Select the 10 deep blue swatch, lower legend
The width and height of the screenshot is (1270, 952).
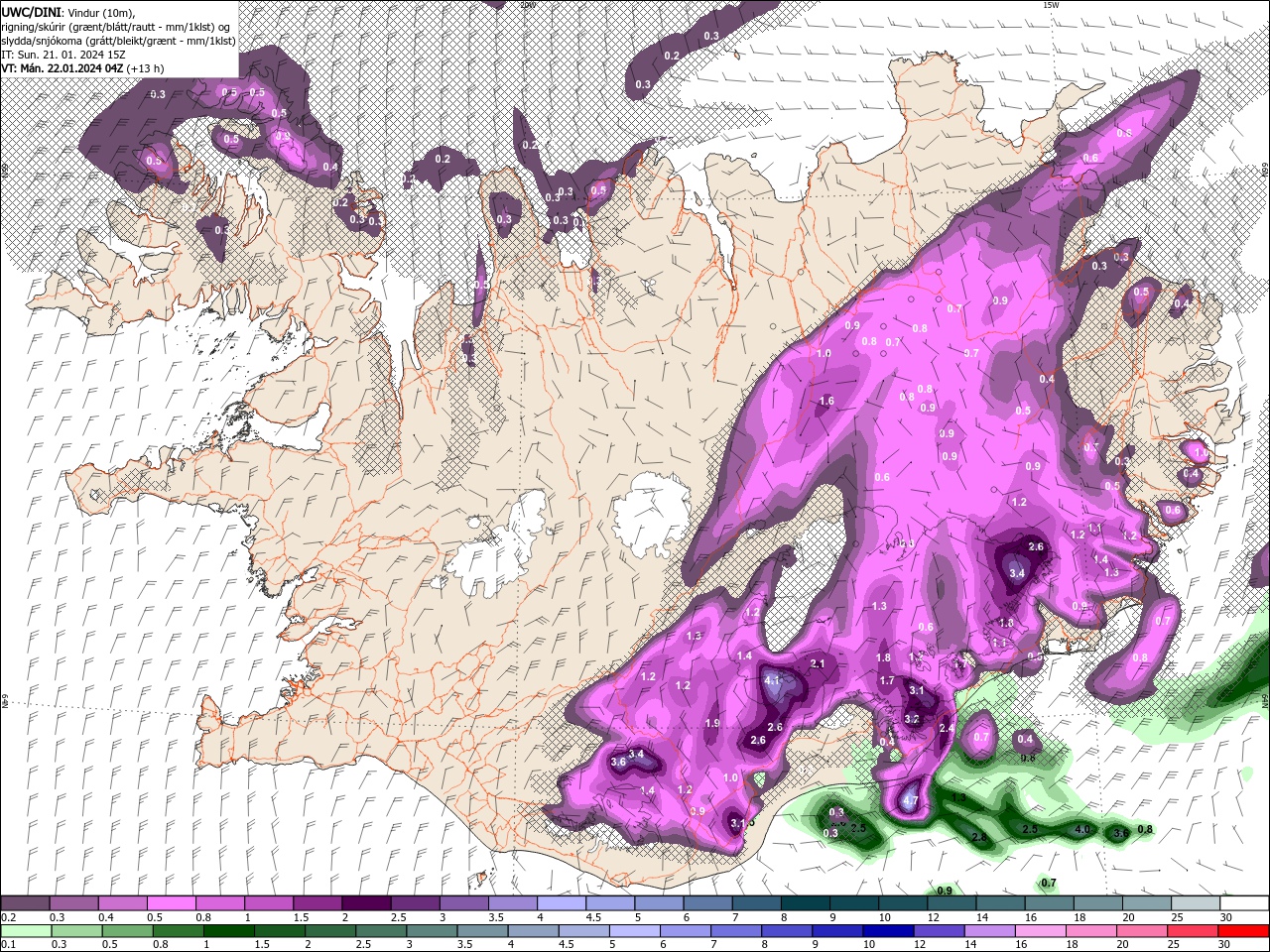889,931
